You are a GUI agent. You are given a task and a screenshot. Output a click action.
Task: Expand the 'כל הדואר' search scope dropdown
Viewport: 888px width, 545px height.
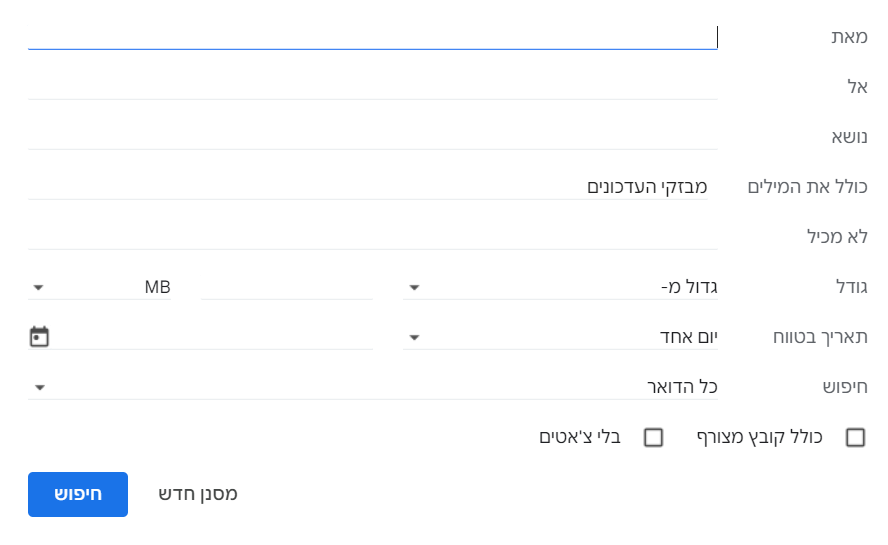(x=373, y=387)
